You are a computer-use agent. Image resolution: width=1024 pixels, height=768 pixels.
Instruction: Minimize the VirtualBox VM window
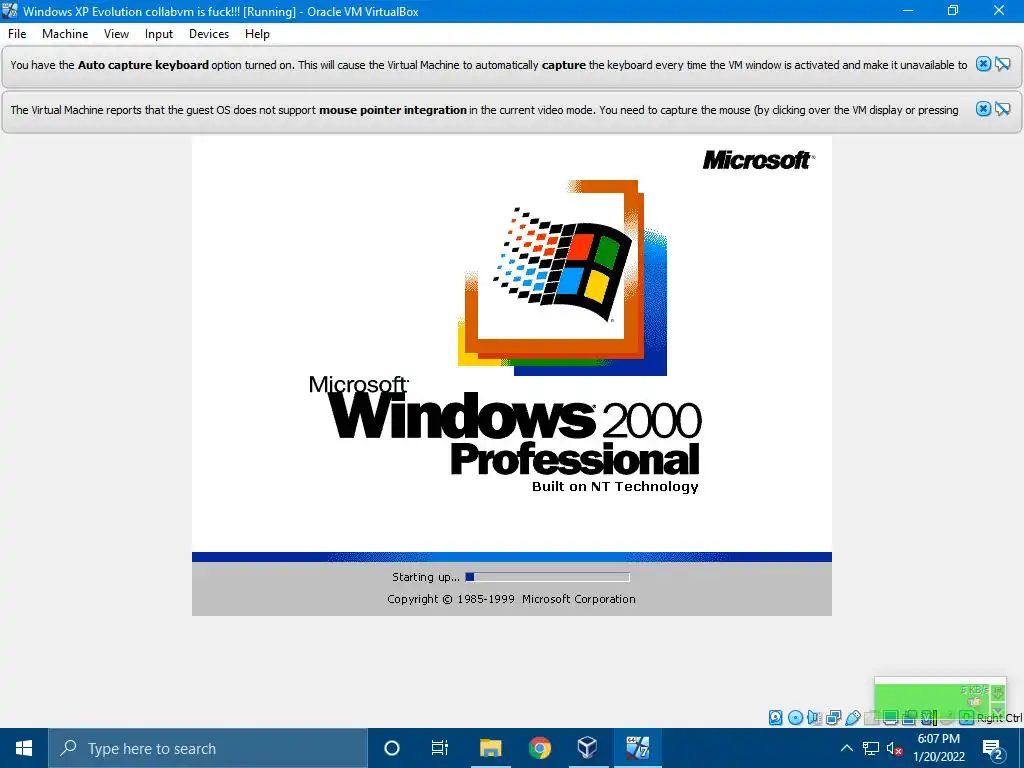908,10
